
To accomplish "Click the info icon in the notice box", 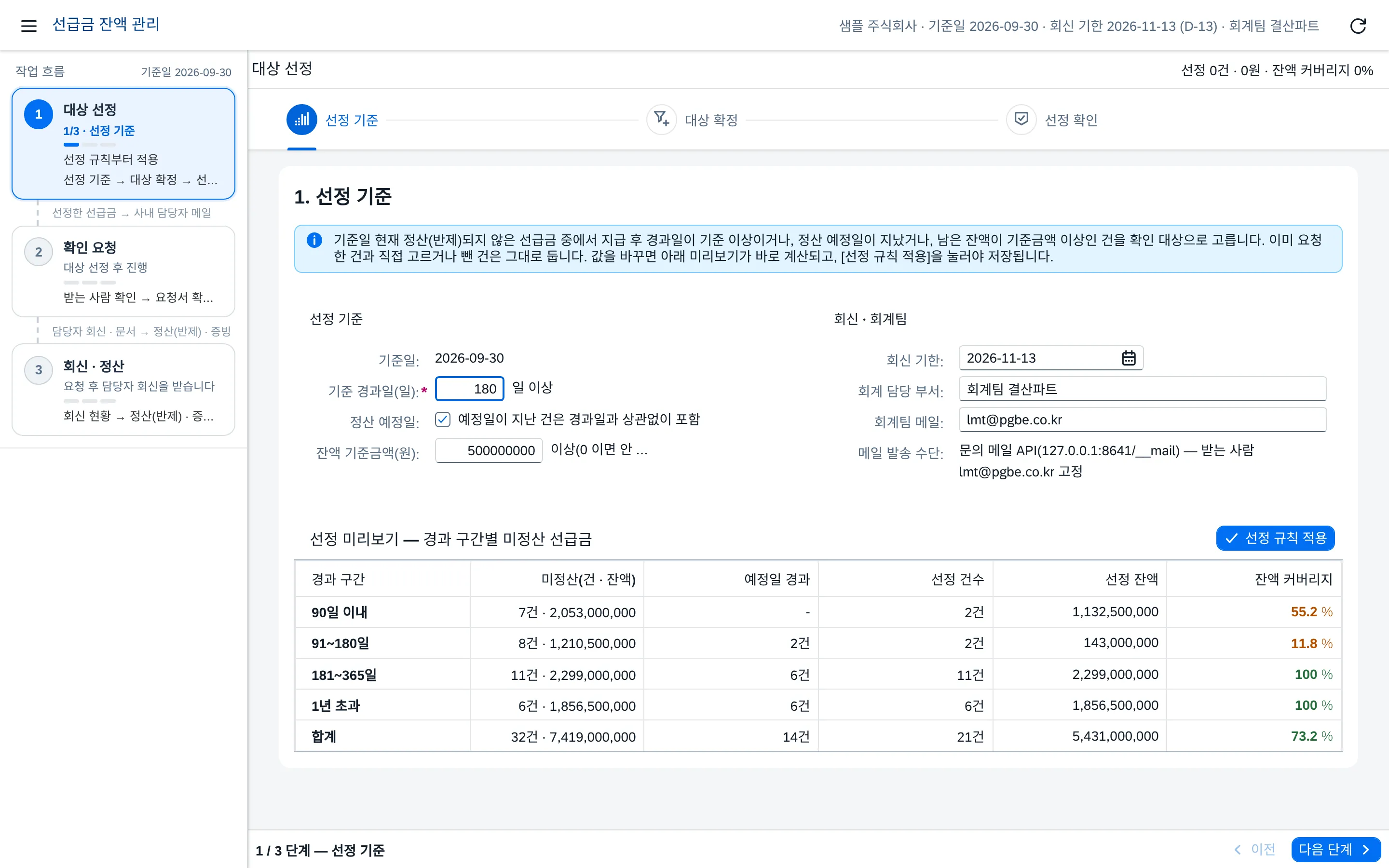I will pos(314,240).
